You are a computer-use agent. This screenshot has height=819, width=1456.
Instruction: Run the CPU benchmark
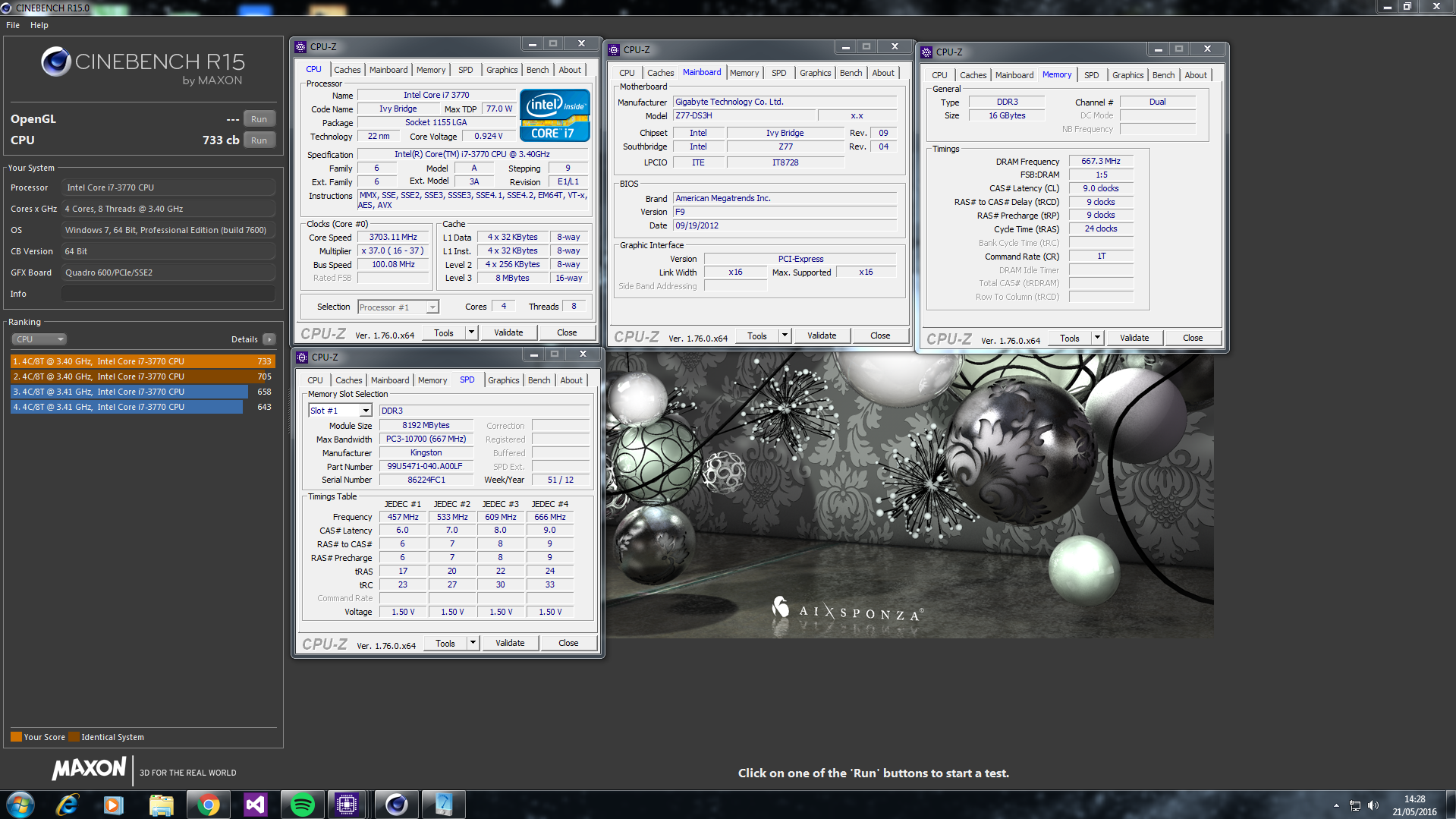(x=259, y=140)
